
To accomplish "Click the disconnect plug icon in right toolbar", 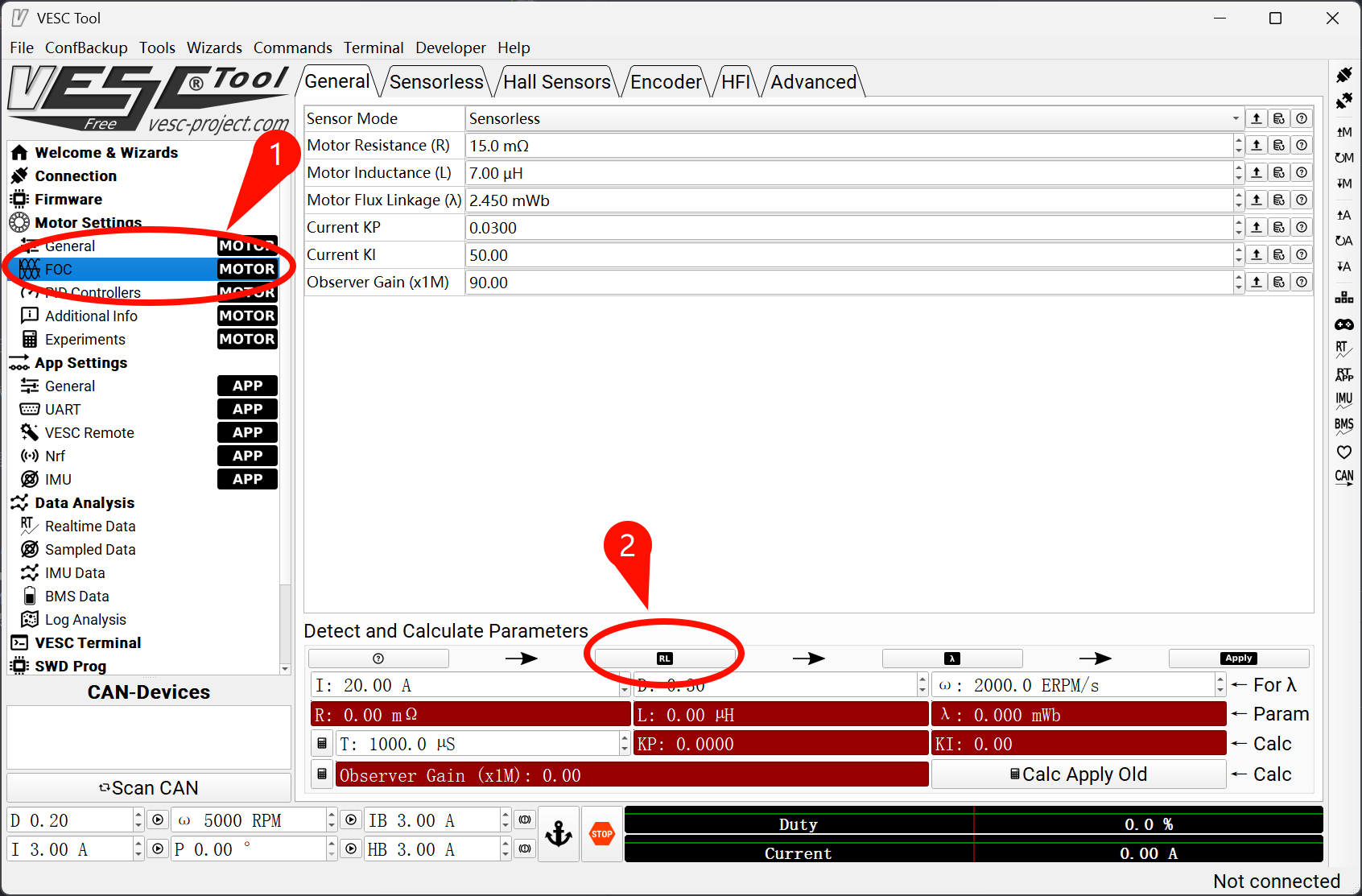I will coord(1343,101).
